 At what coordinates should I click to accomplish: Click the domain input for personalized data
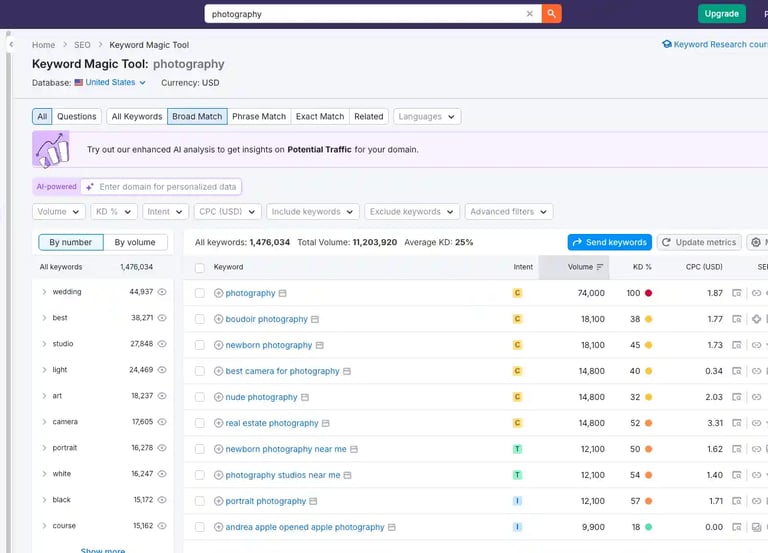click(x=161, y=187)
